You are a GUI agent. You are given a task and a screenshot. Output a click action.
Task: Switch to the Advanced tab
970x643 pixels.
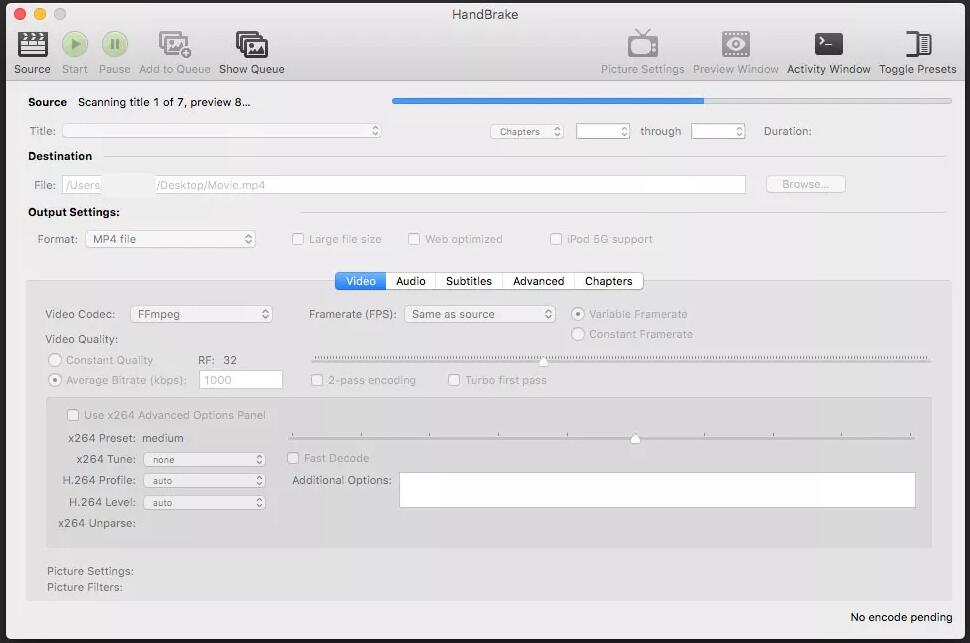[x=538, y=281]
